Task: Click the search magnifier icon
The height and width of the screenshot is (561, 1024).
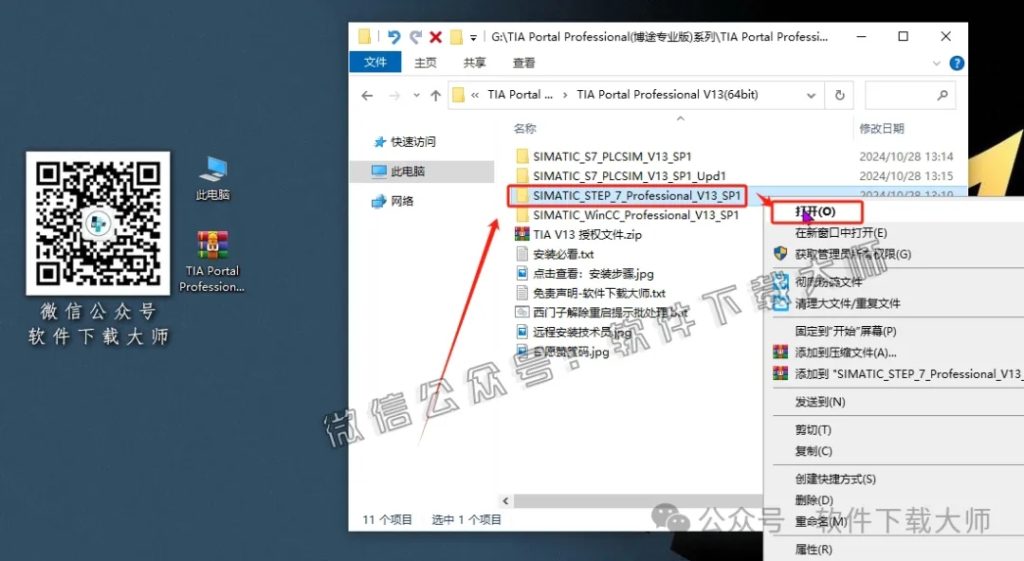Action: pyautogui.click(x=942, y=95)
